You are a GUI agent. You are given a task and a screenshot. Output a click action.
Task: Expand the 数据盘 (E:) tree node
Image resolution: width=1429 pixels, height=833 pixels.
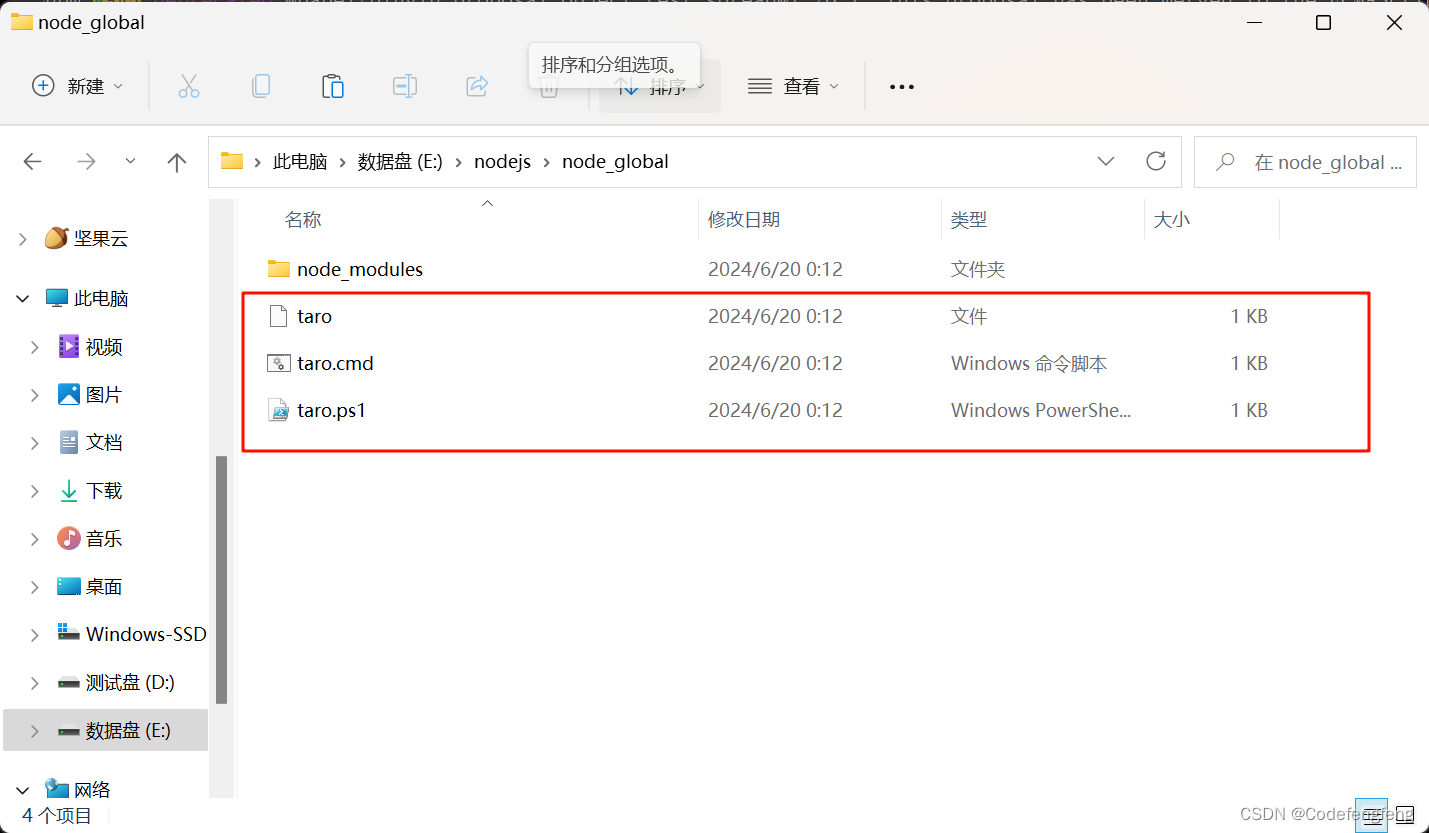tap(35, 731)
